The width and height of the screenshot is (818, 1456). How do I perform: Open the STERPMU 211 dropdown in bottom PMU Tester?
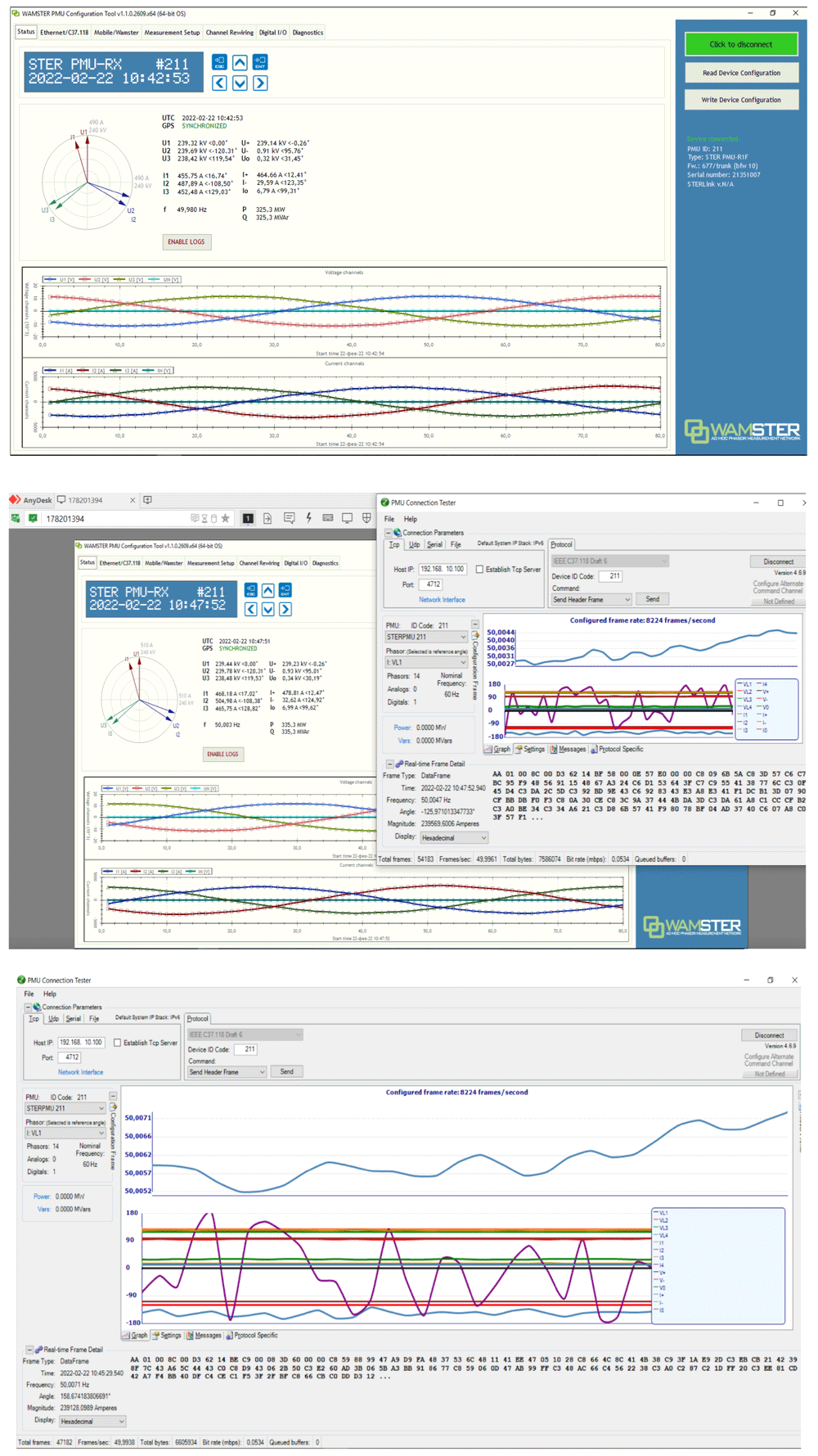[65, 1108]
